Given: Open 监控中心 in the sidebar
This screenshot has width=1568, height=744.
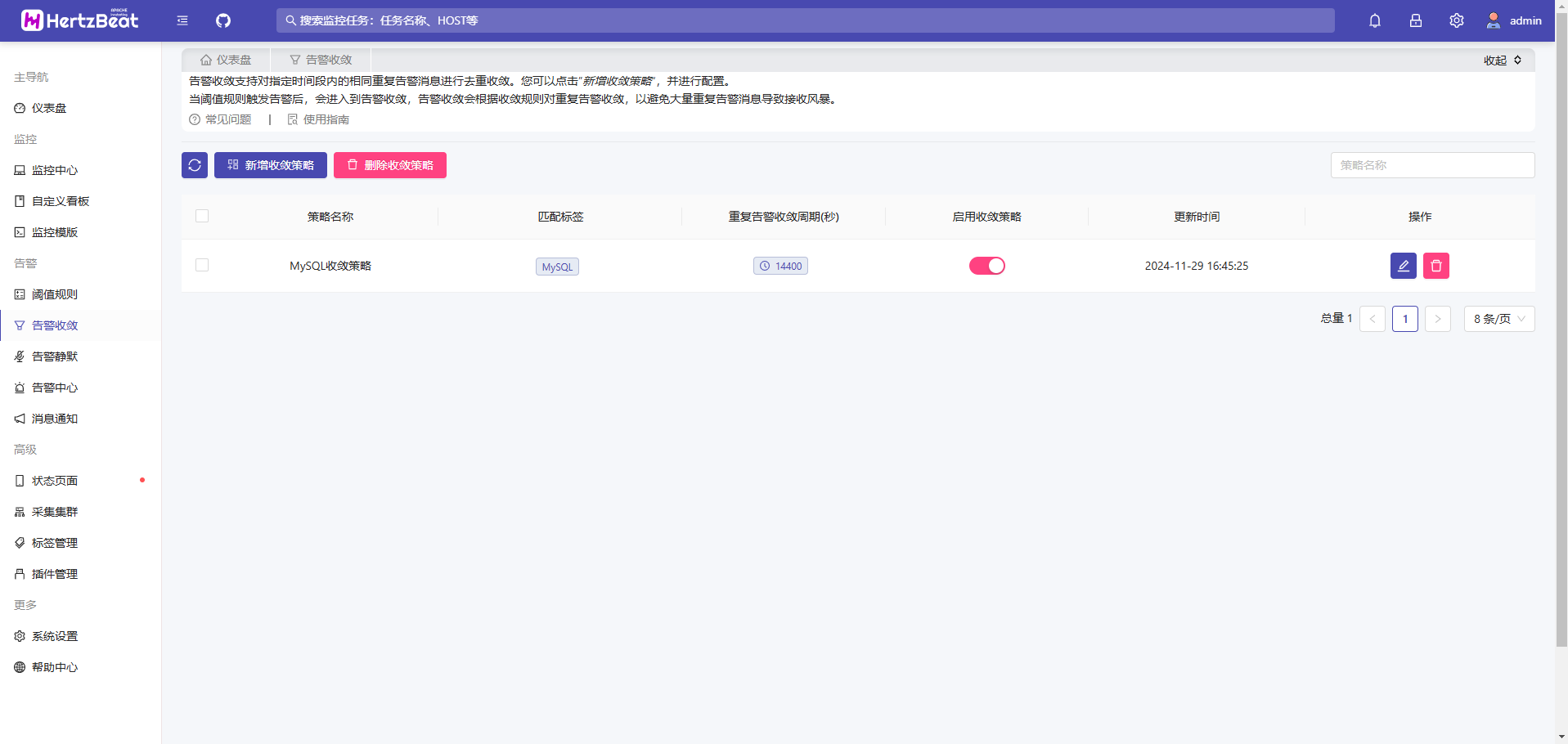Looking at the screenshot, I should (80, 170).
